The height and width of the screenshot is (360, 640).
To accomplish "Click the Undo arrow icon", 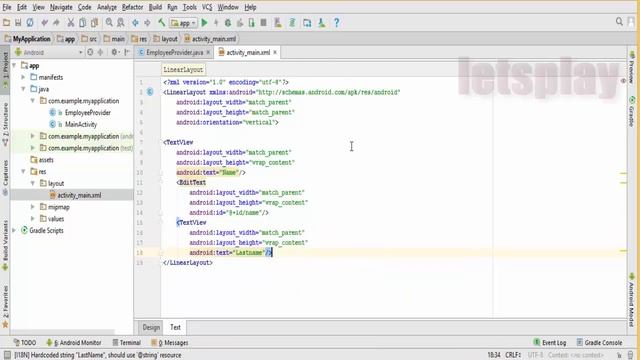I will coord(44,23).
